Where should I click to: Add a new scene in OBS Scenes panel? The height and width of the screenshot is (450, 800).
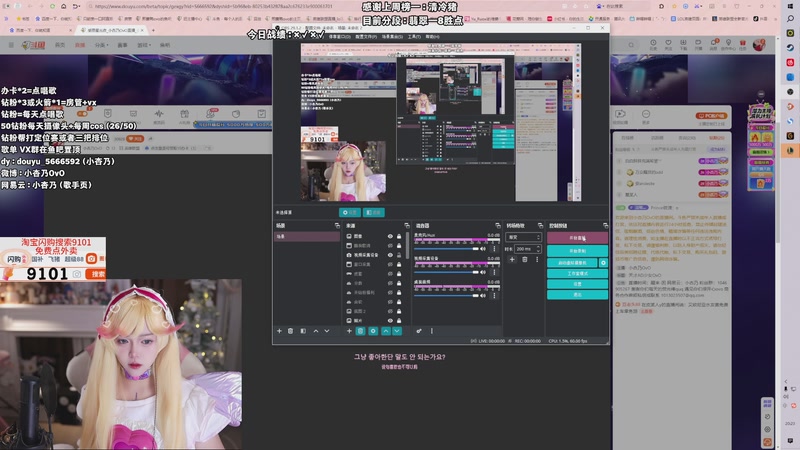tap(279, 331)
